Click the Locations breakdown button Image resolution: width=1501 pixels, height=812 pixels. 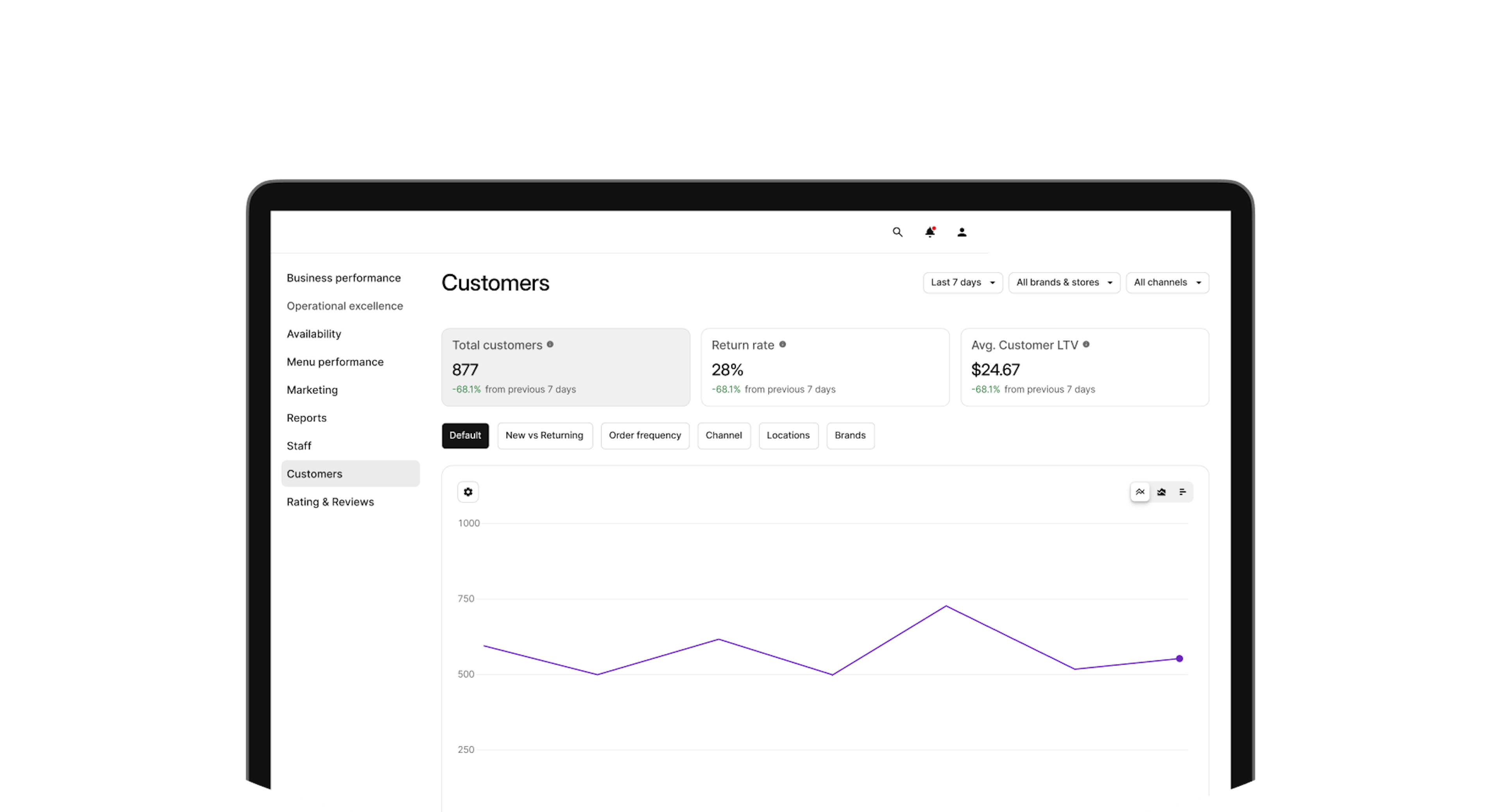(x=788, y=435)
